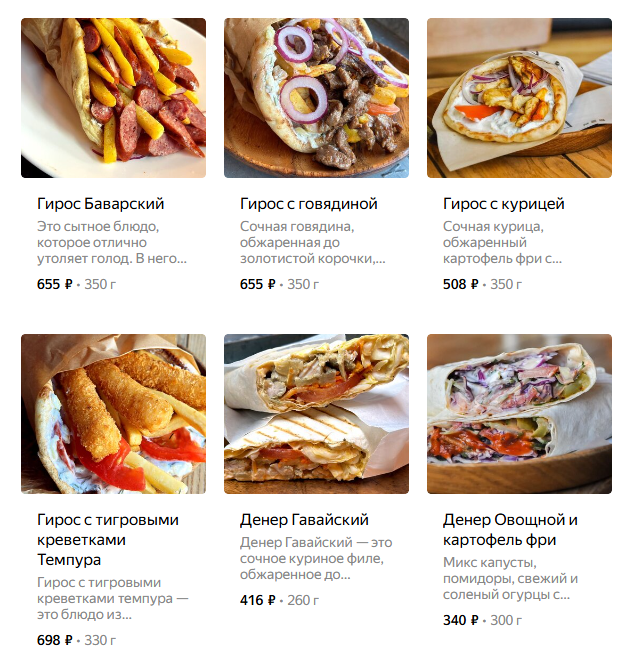This screenshot has width=628, height=663.
Task: Click the 340 ₽ price for vegetable doner
Action: click(461, 620)
